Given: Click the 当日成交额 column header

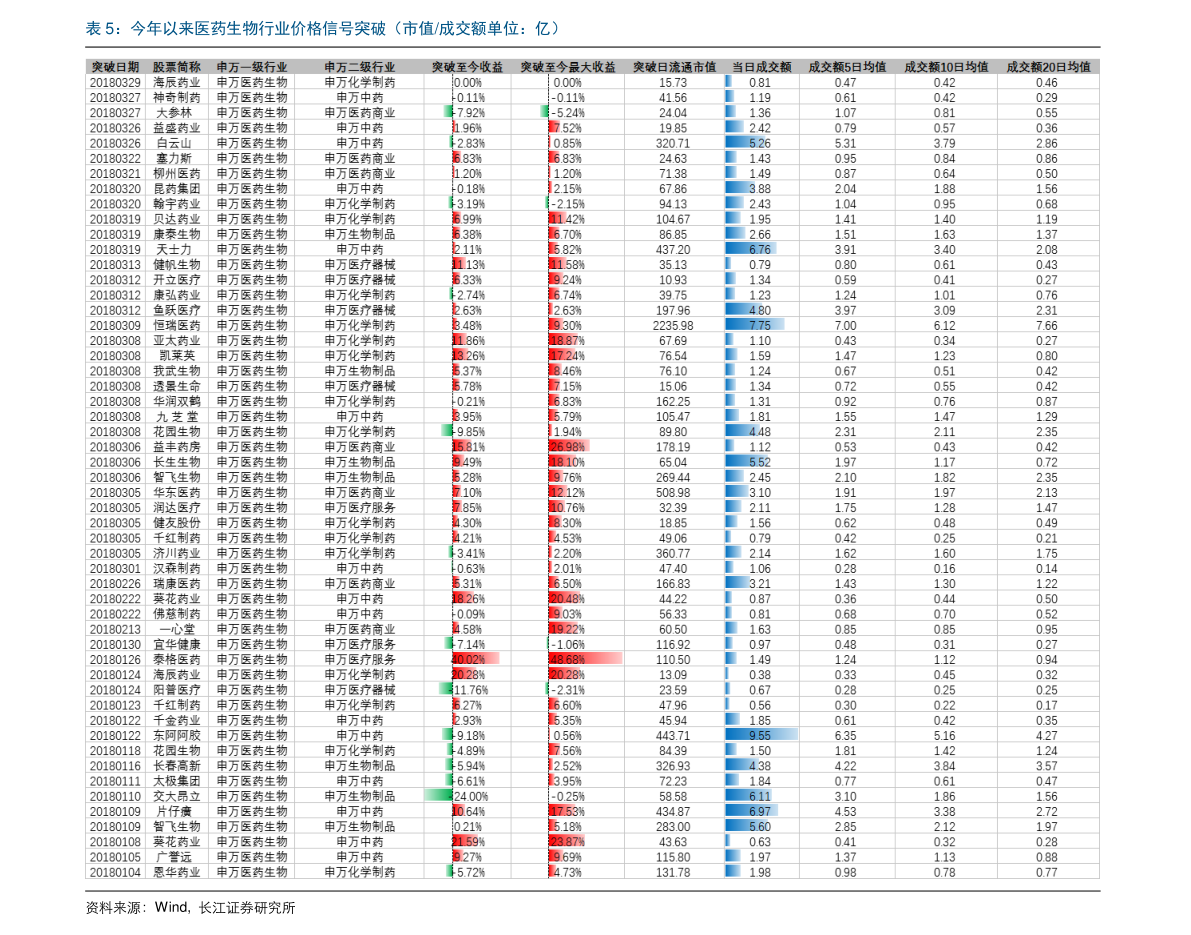Looking at the screenshot, I should [x=762, y=67].
